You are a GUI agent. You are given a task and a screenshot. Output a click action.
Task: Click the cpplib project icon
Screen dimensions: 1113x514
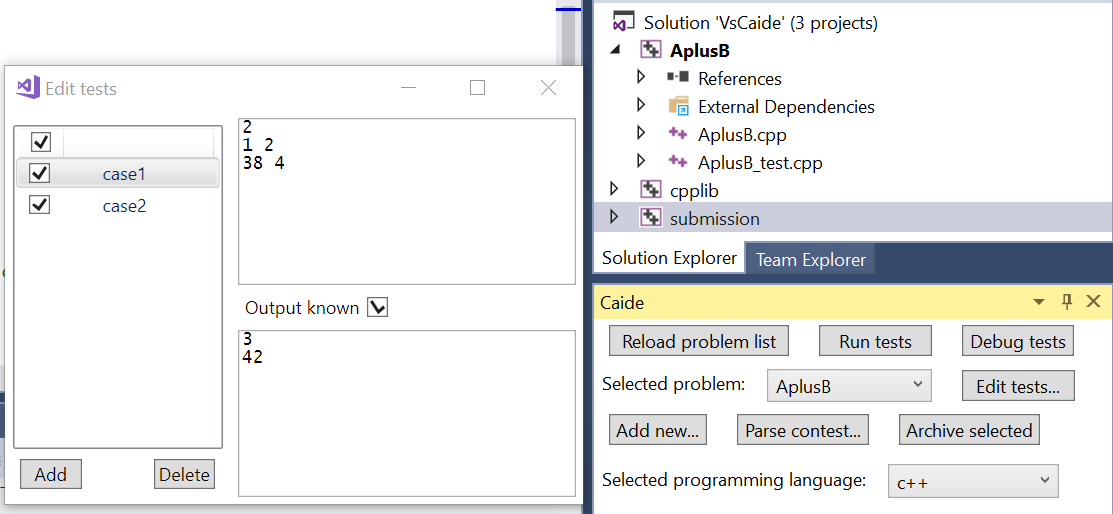[651, 190]
